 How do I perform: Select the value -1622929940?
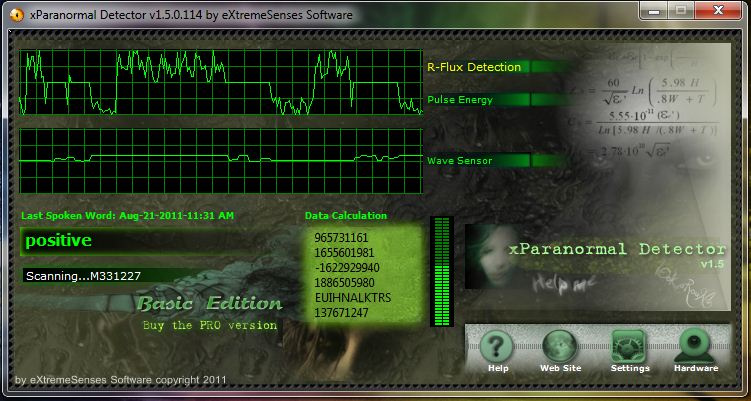(347, 267)
